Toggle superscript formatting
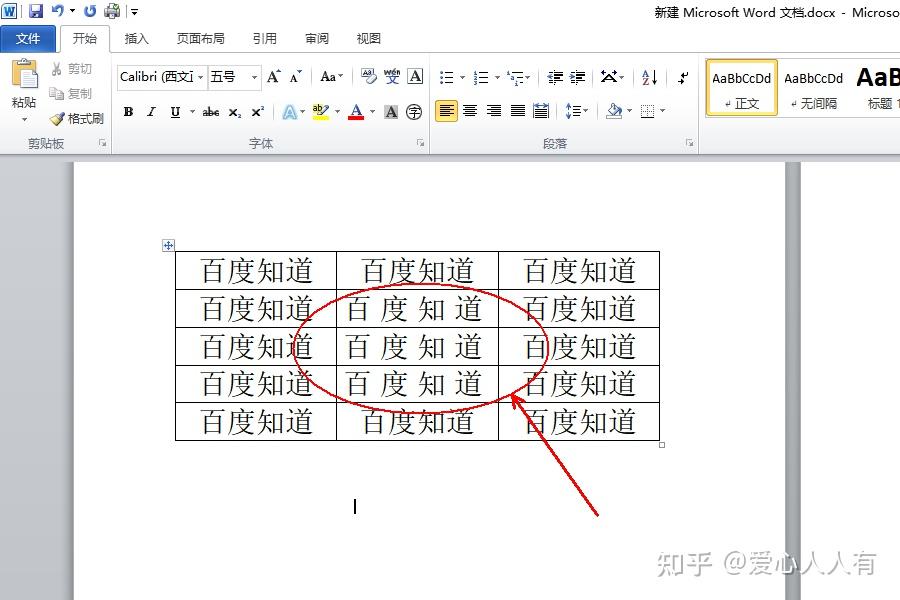The image size is (900, 600). [258, 112]
